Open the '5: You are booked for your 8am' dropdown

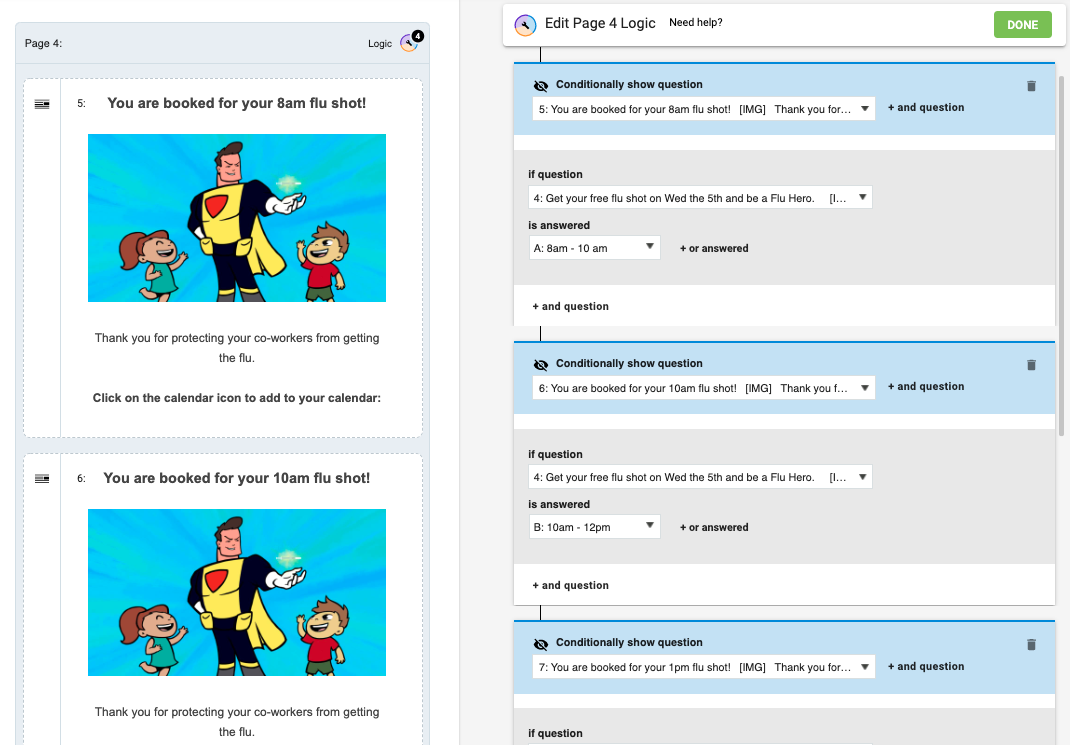(704, 109)
